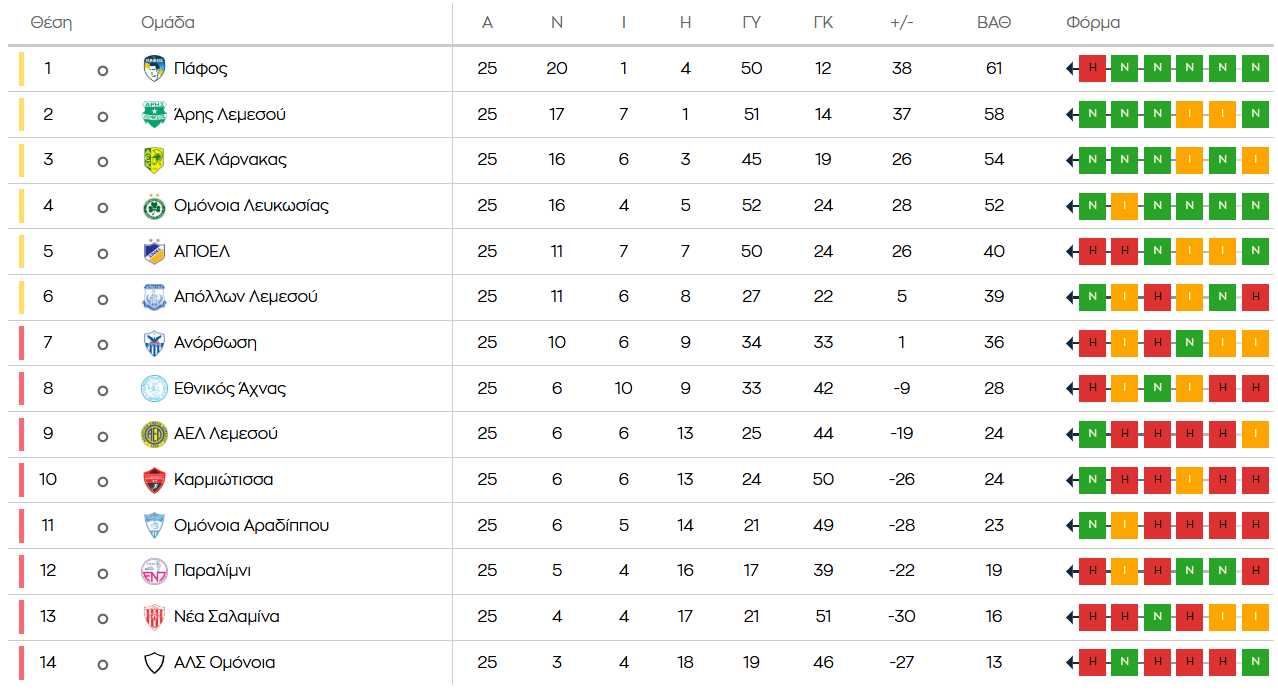Click the red Η form box for Πάφος
This screenshot has width=1278, height=696.
[1093, 69]
